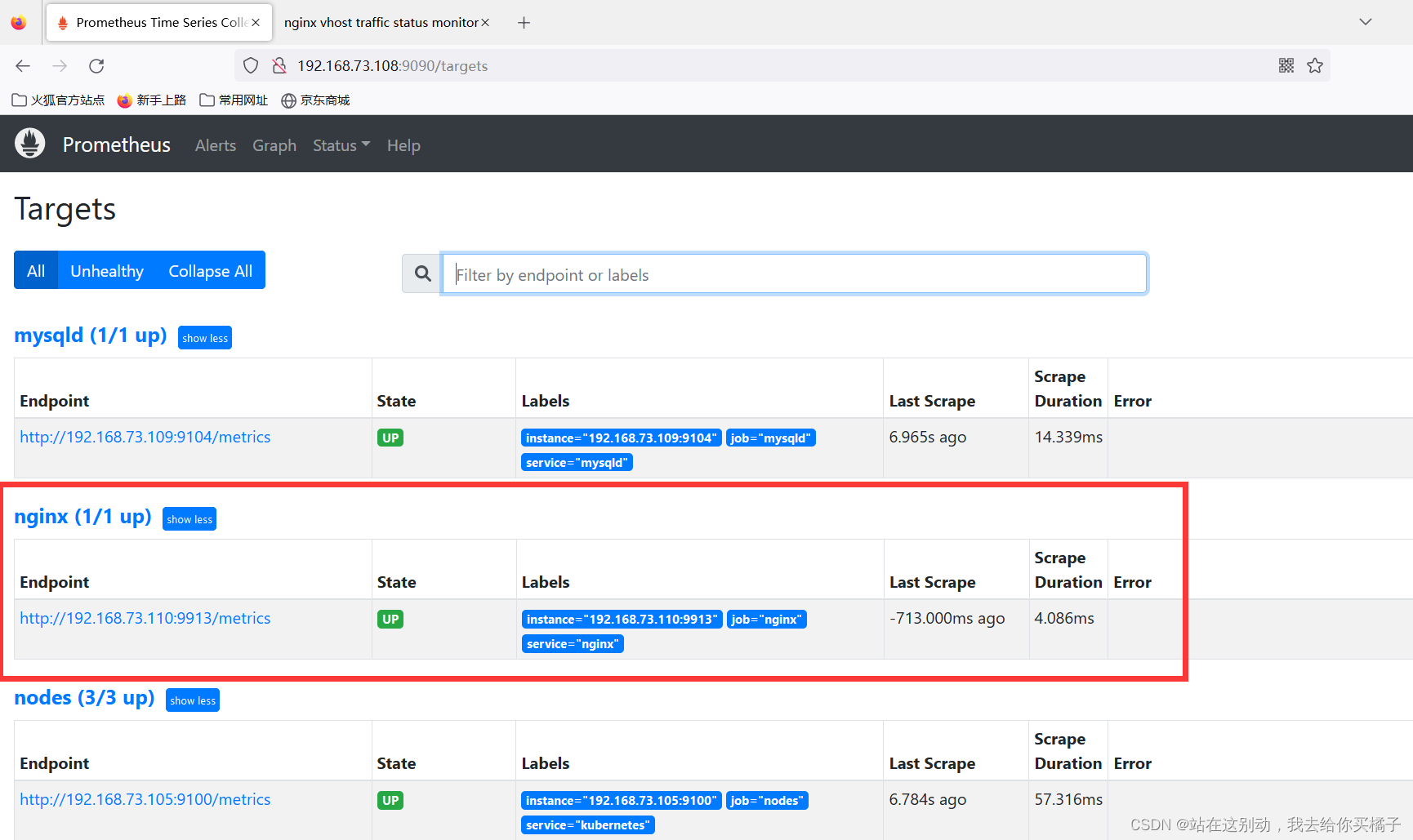Open the 火狐官方站点 bookmark folder
1413x840 pixels.
pos(59,100)
